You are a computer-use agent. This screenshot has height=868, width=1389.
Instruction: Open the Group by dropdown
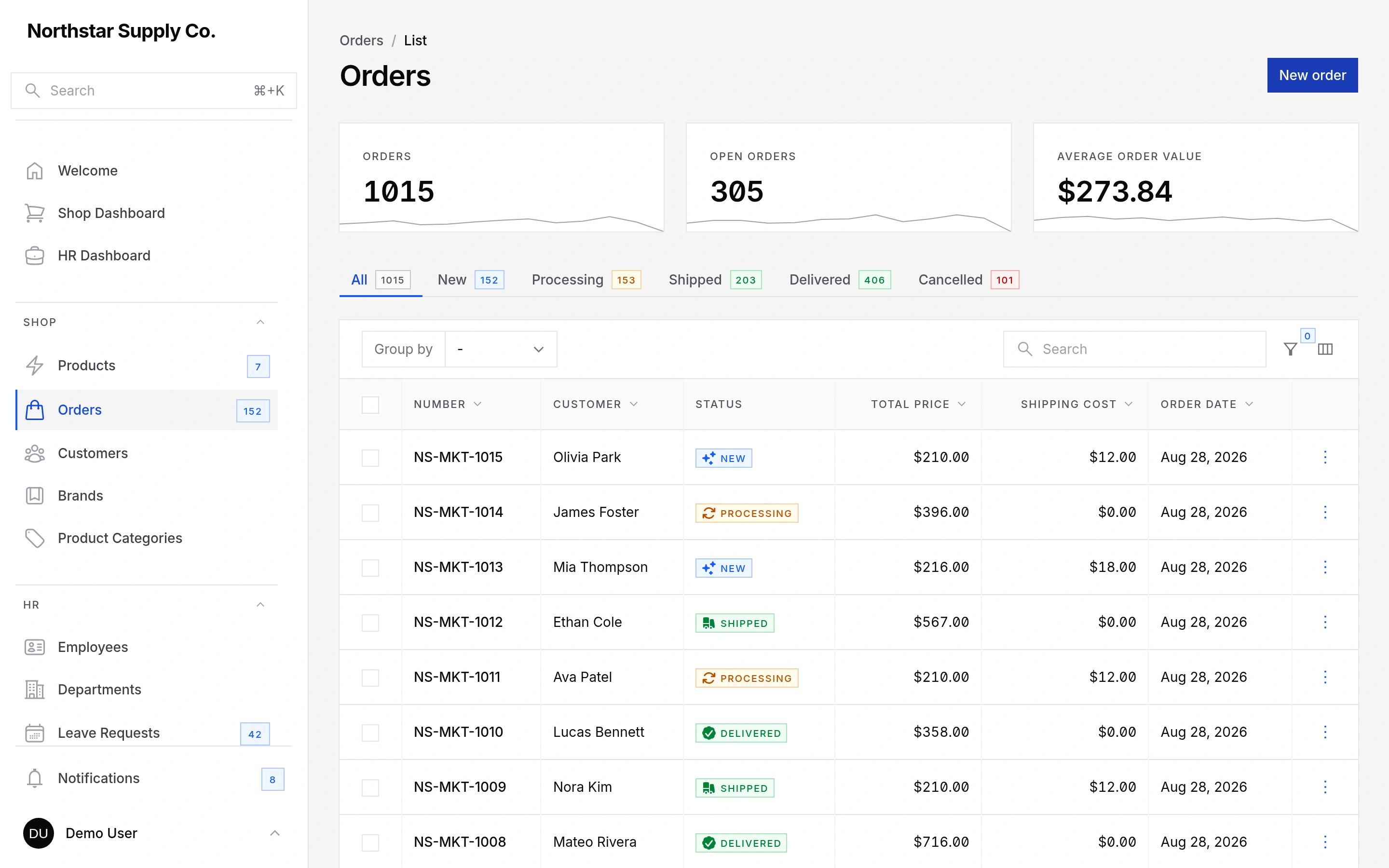coord(501,349)
